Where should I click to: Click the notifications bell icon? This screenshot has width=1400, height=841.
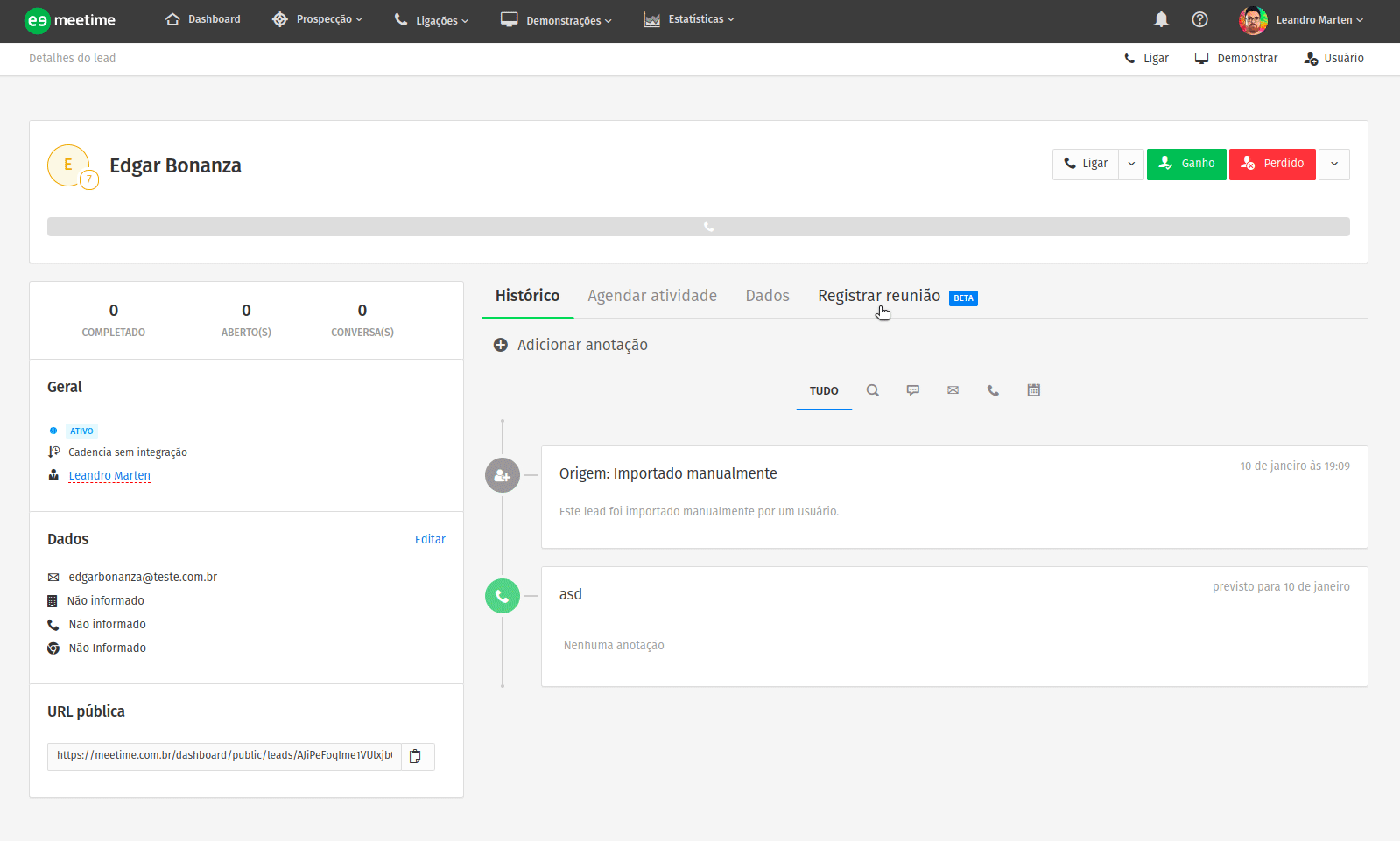(x=1161, y=19)
